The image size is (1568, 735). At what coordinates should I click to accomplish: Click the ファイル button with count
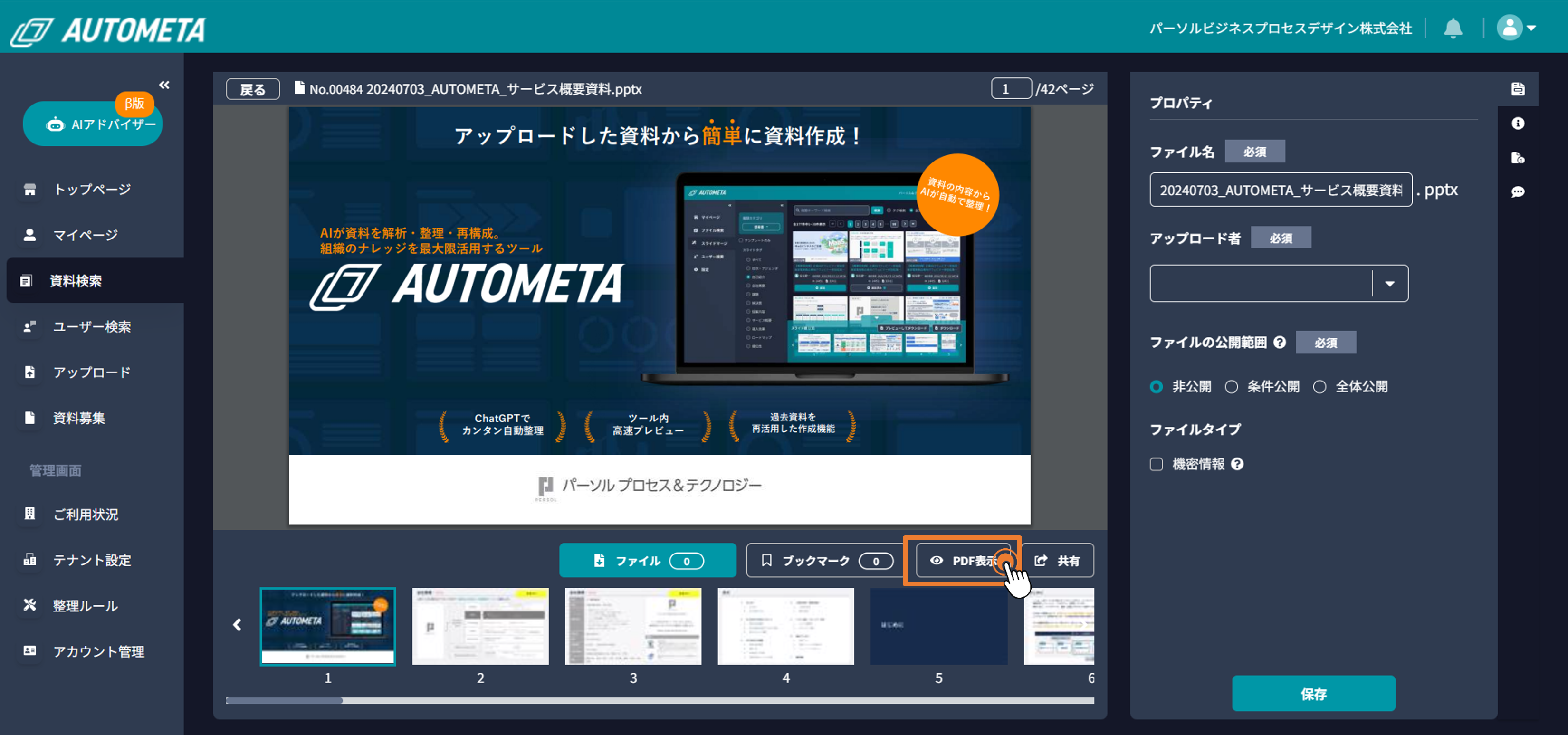click(648, 560)
